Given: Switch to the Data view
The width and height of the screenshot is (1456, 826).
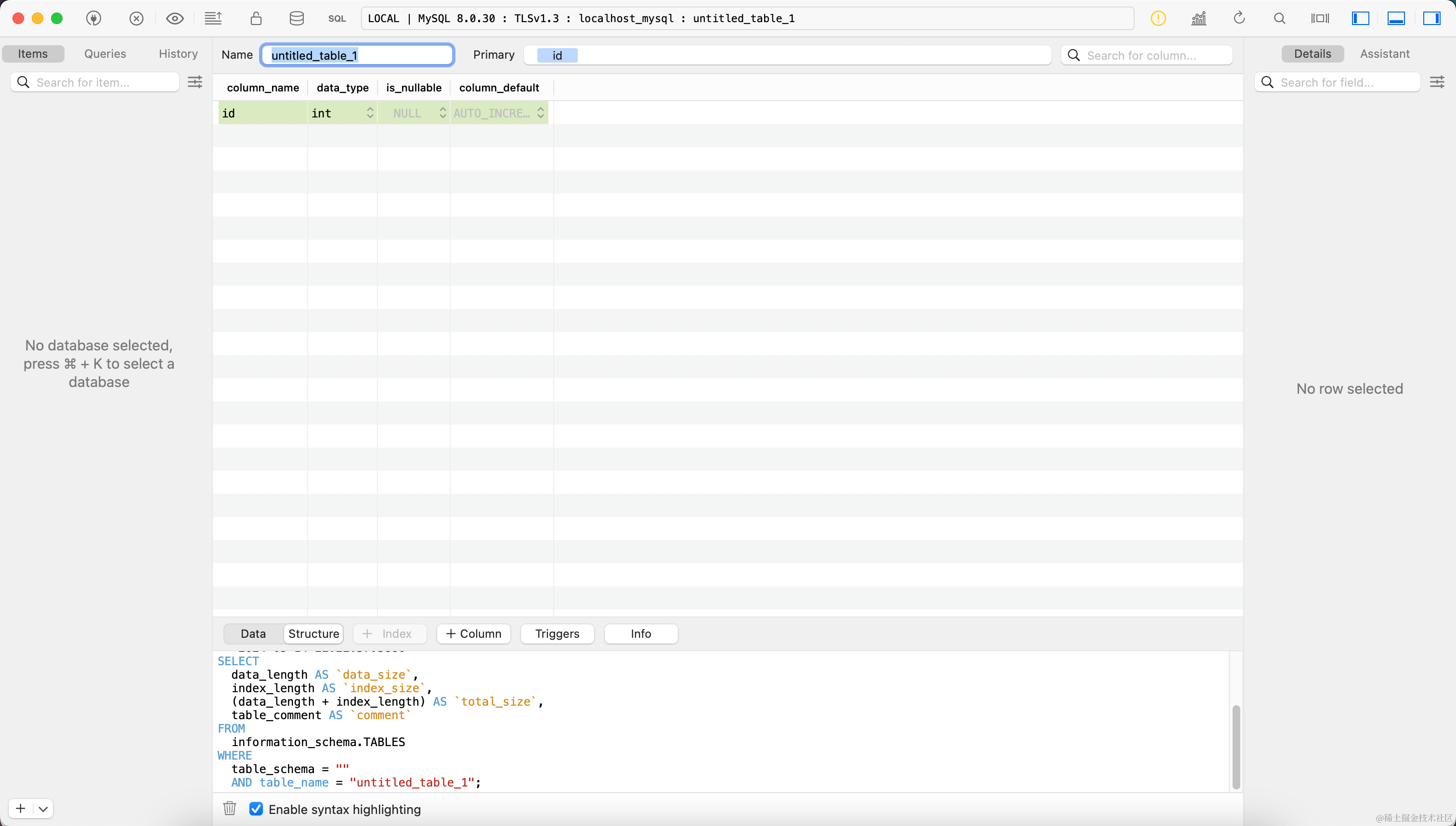Looking at the screenshot, I should coord(253,633).
